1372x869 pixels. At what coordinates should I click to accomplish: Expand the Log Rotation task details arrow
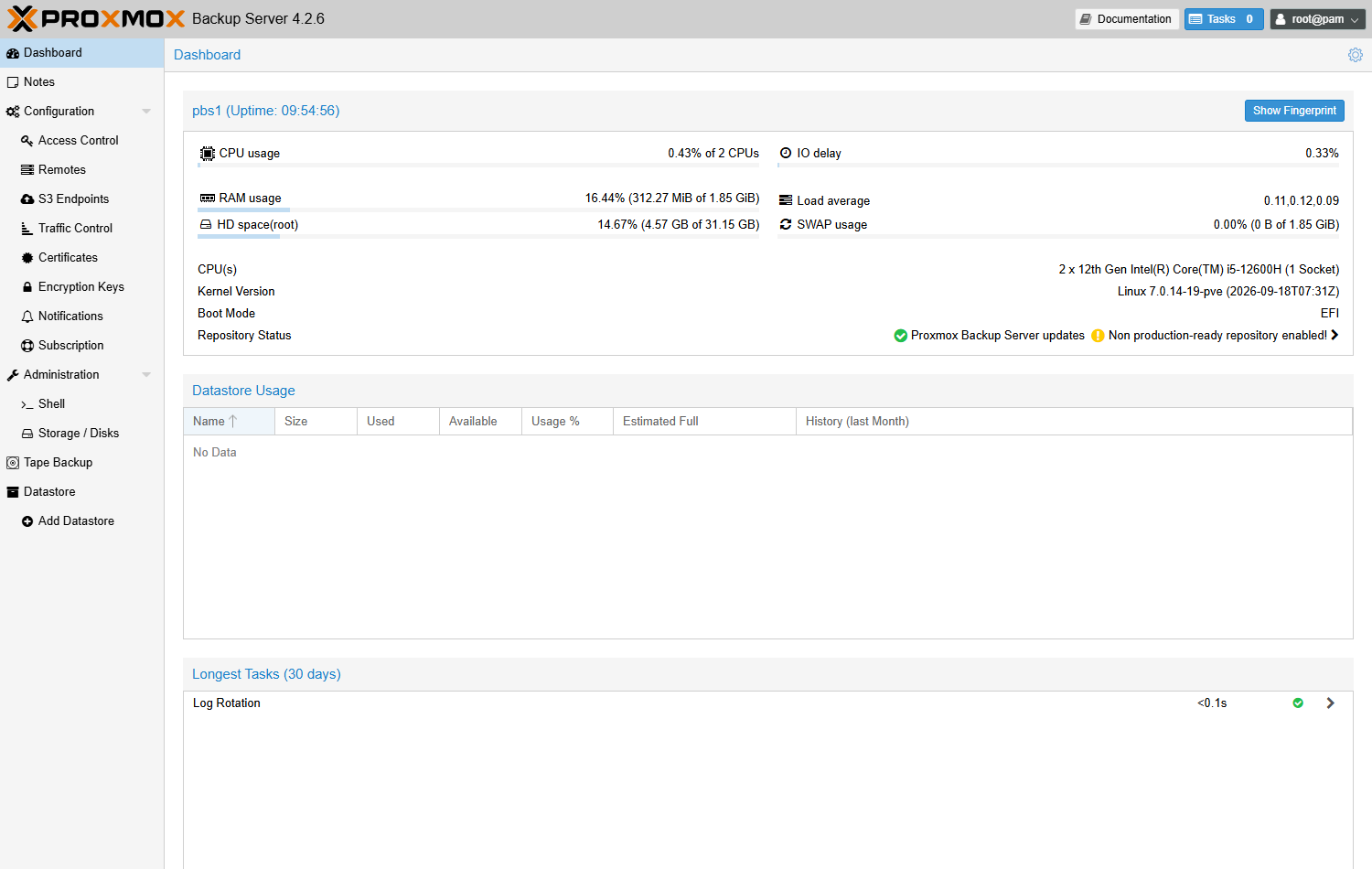1331,703
